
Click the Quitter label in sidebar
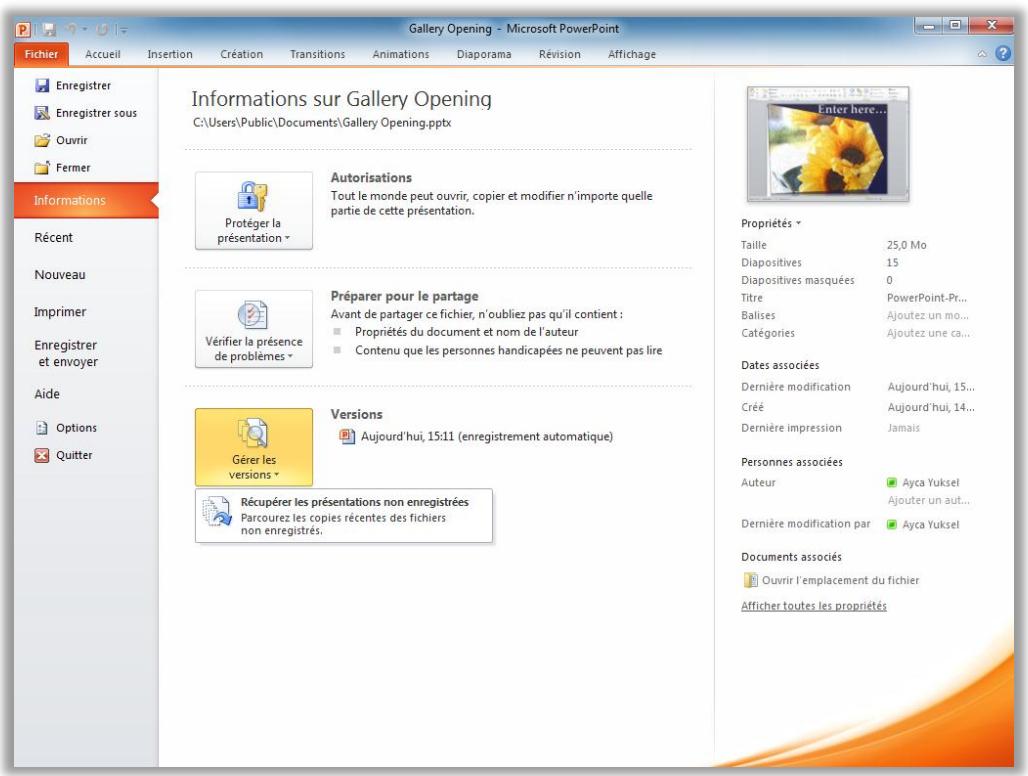pyautogui.click(x=74, y=456)
